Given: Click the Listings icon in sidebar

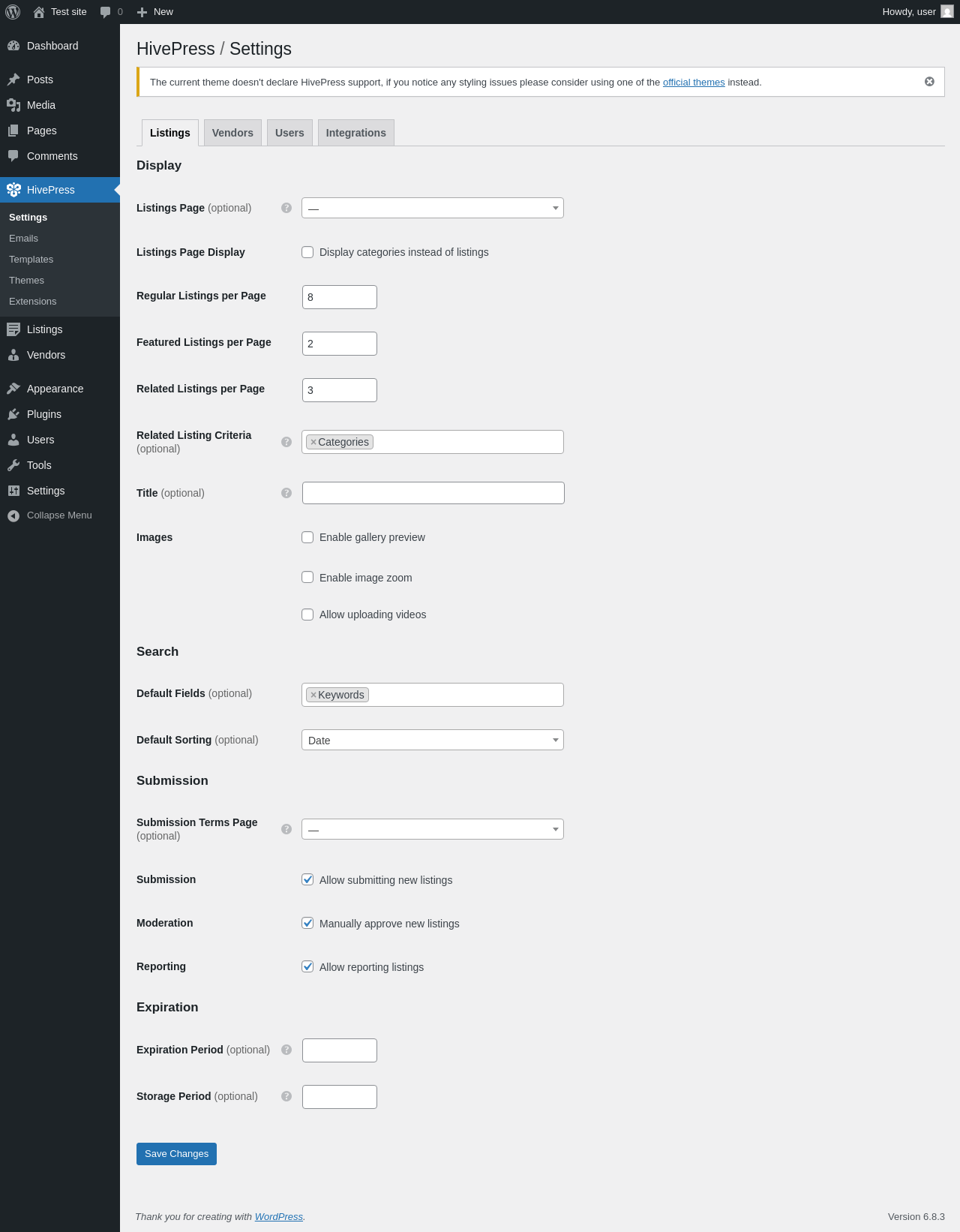Looking at the screenshot, I should [13, 329].
